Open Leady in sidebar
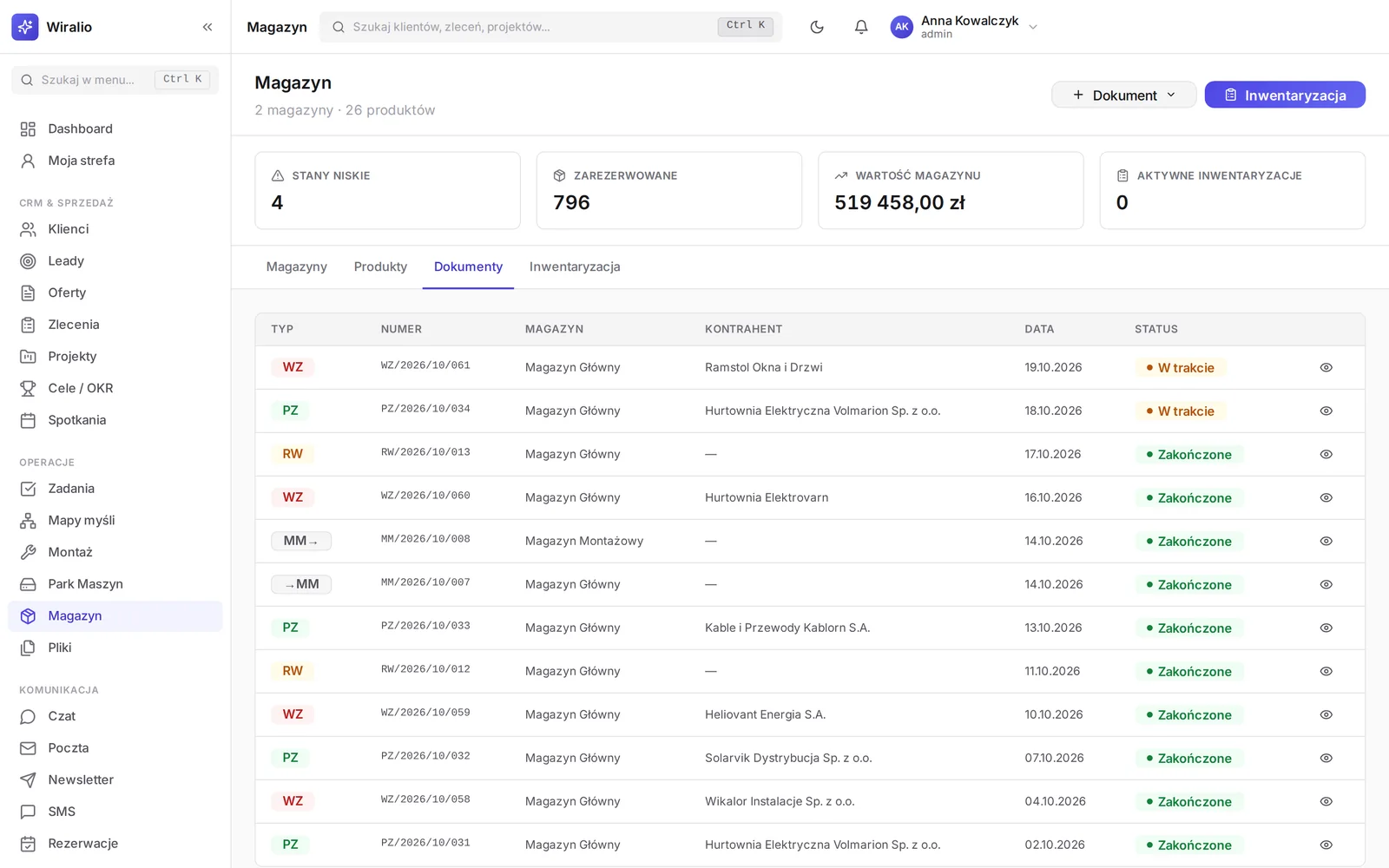Viewport: 1389px width, 868px height. pos(115,261)
